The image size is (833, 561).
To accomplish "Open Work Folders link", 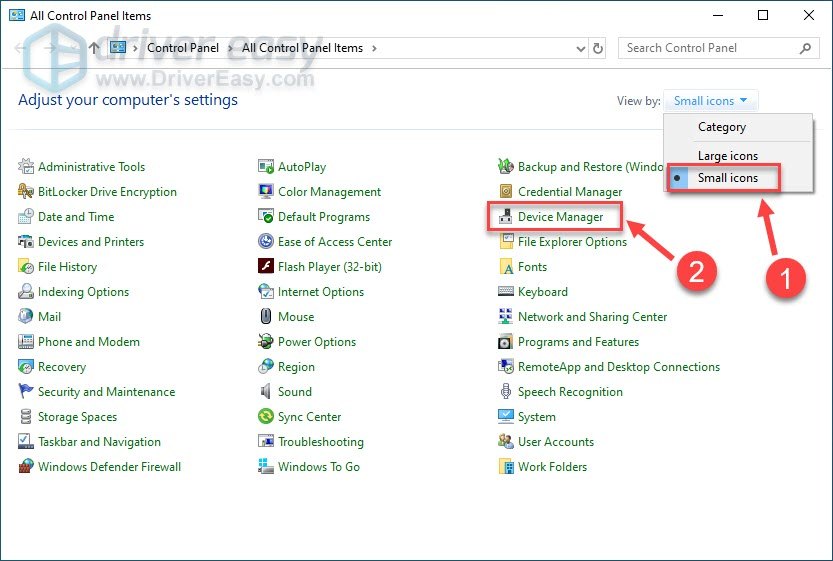I will point(552,466).
